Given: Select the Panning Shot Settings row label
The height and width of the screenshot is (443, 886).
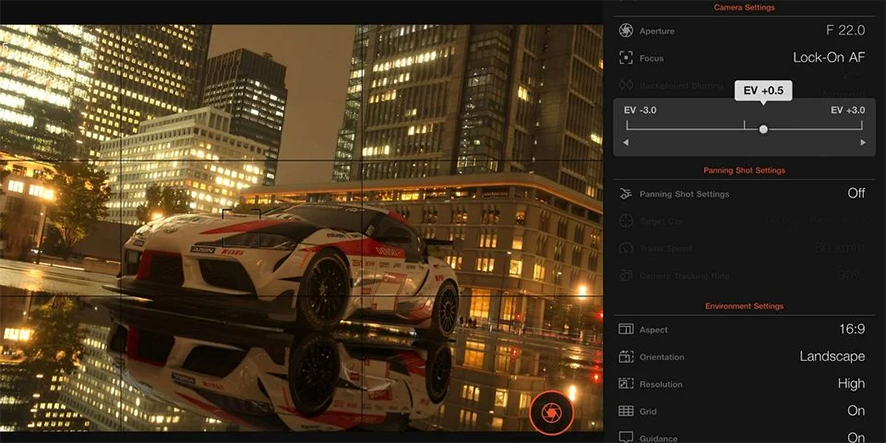Looking at the screenshot, I should coord(684,194).
